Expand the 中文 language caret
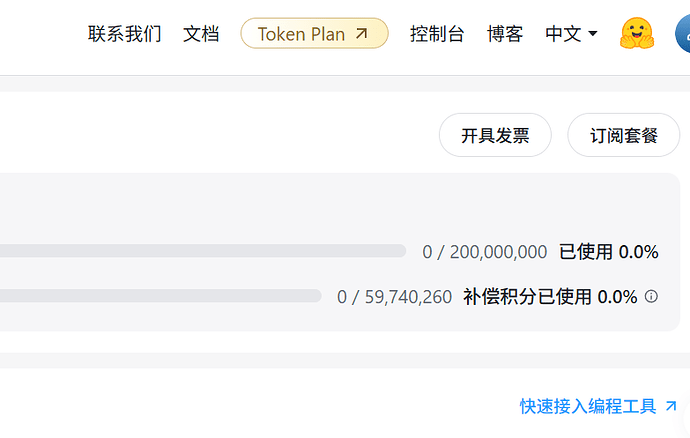This screenshot has height=438, width=690. click(593, 33)
